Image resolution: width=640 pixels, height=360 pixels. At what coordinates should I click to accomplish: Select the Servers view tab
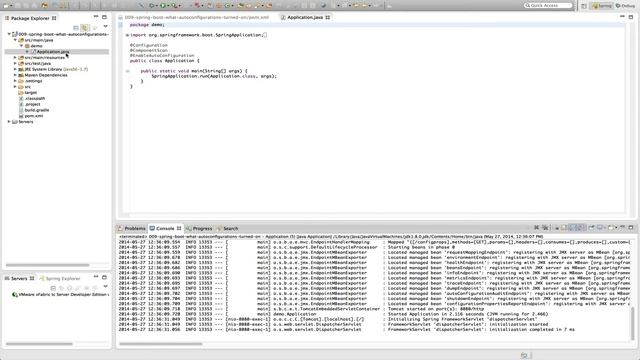(x=19, y=278)
